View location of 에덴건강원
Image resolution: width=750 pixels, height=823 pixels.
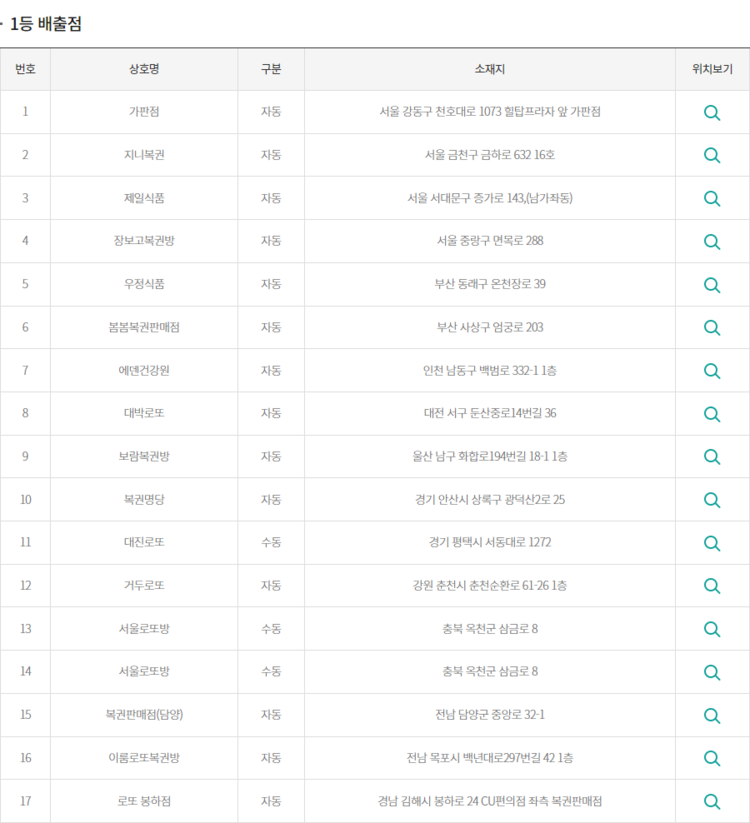[x=712, y=371]
